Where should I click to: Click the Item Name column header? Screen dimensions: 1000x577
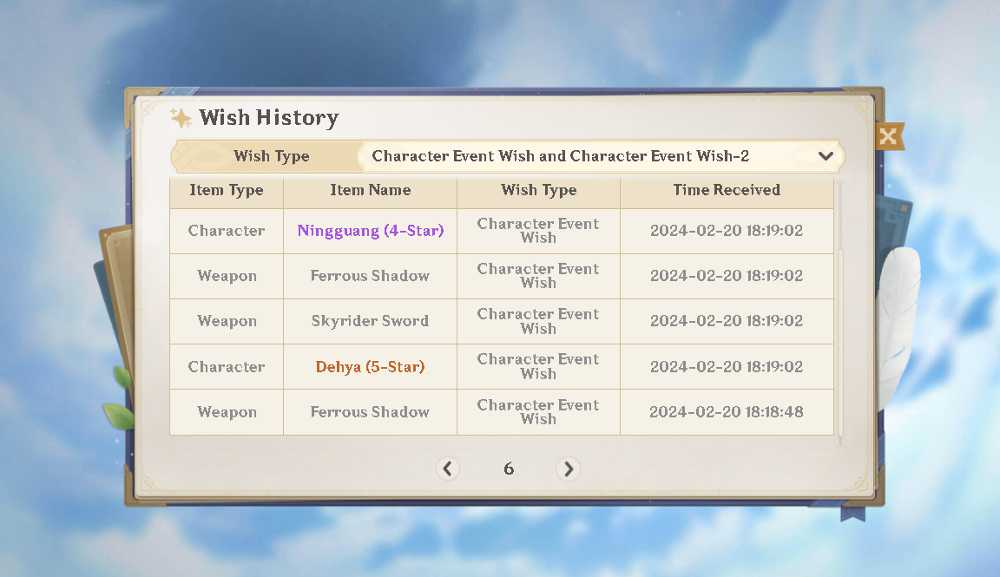[x=370, y=190]
